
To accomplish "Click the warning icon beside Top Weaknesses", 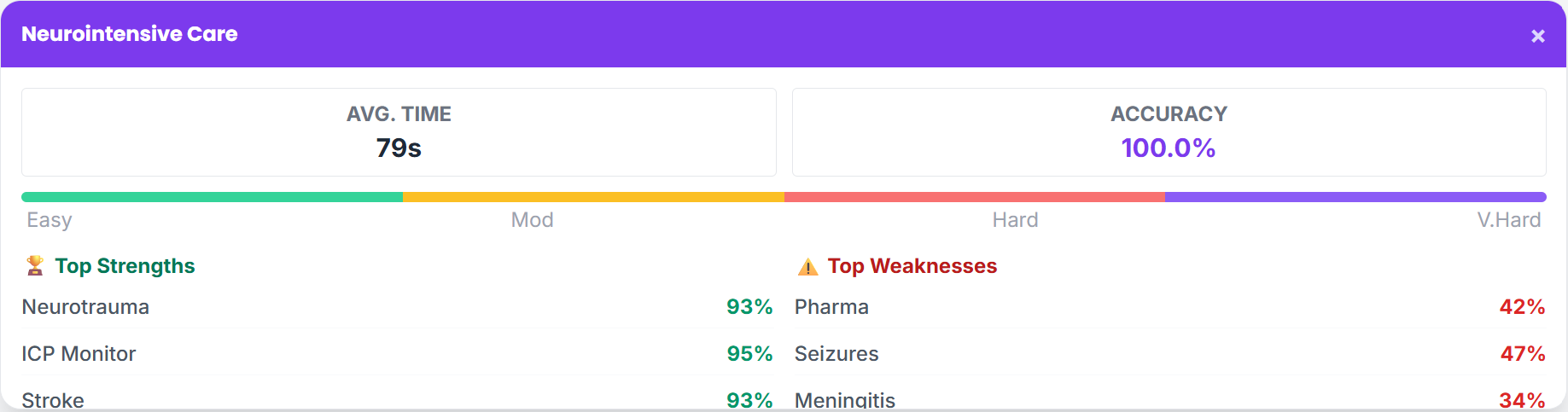I will pyautogui.click(x=807, y=267).
